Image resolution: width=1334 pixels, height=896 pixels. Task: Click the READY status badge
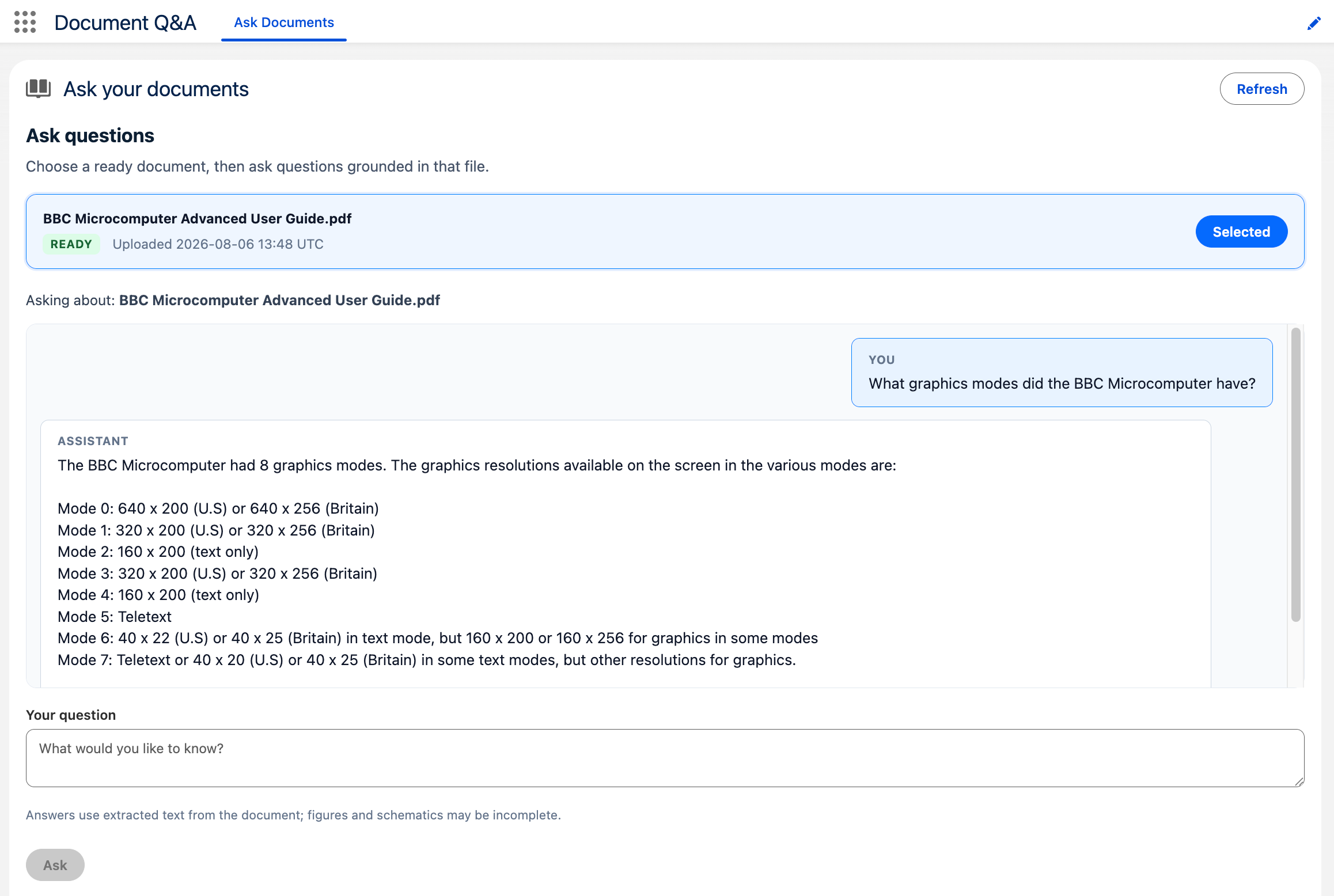click(x=71, y=244)
